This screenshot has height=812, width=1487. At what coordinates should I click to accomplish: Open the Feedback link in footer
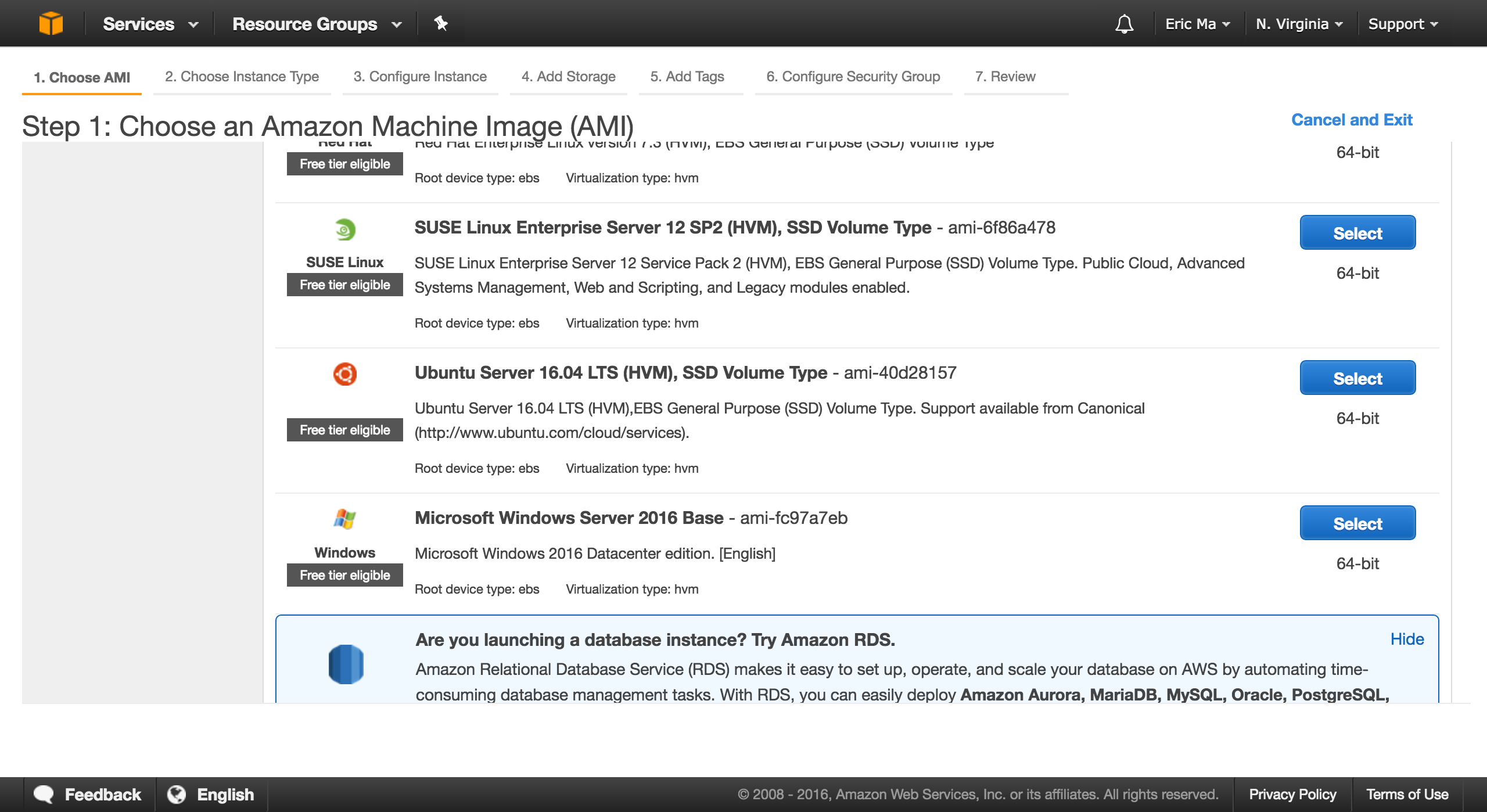point(103,794)
